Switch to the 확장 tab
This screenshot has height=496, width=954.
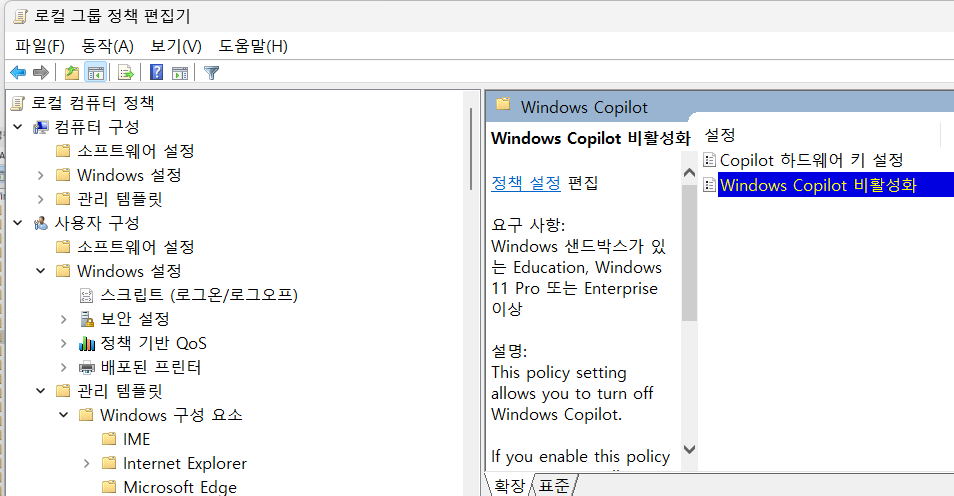pos(509,486)
